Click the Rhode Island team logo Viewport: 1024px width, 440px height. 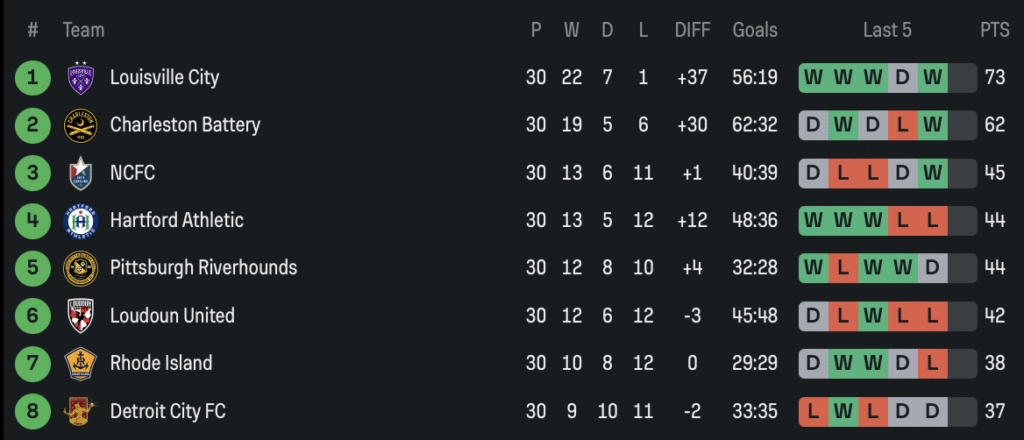pos(80,363)
